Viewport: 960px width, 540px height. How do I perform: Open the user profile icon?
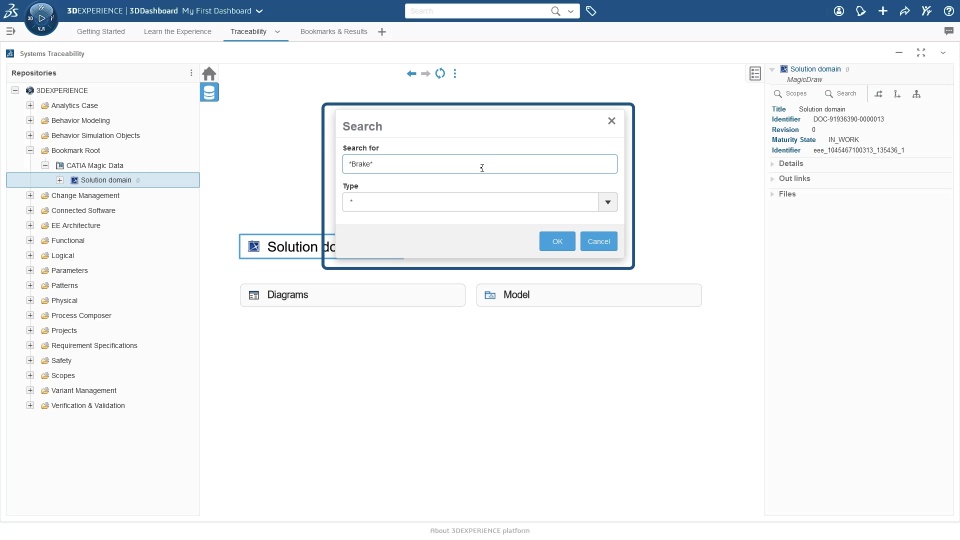pyautogui.click(x=839, y=11)
